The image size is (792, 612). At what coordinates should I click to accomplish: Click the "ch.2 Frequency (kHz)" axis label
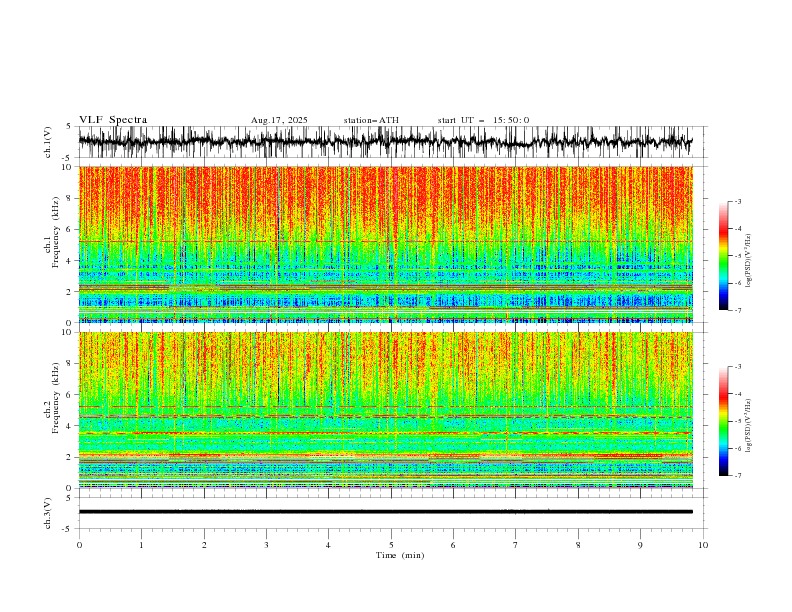pos(53,397)
